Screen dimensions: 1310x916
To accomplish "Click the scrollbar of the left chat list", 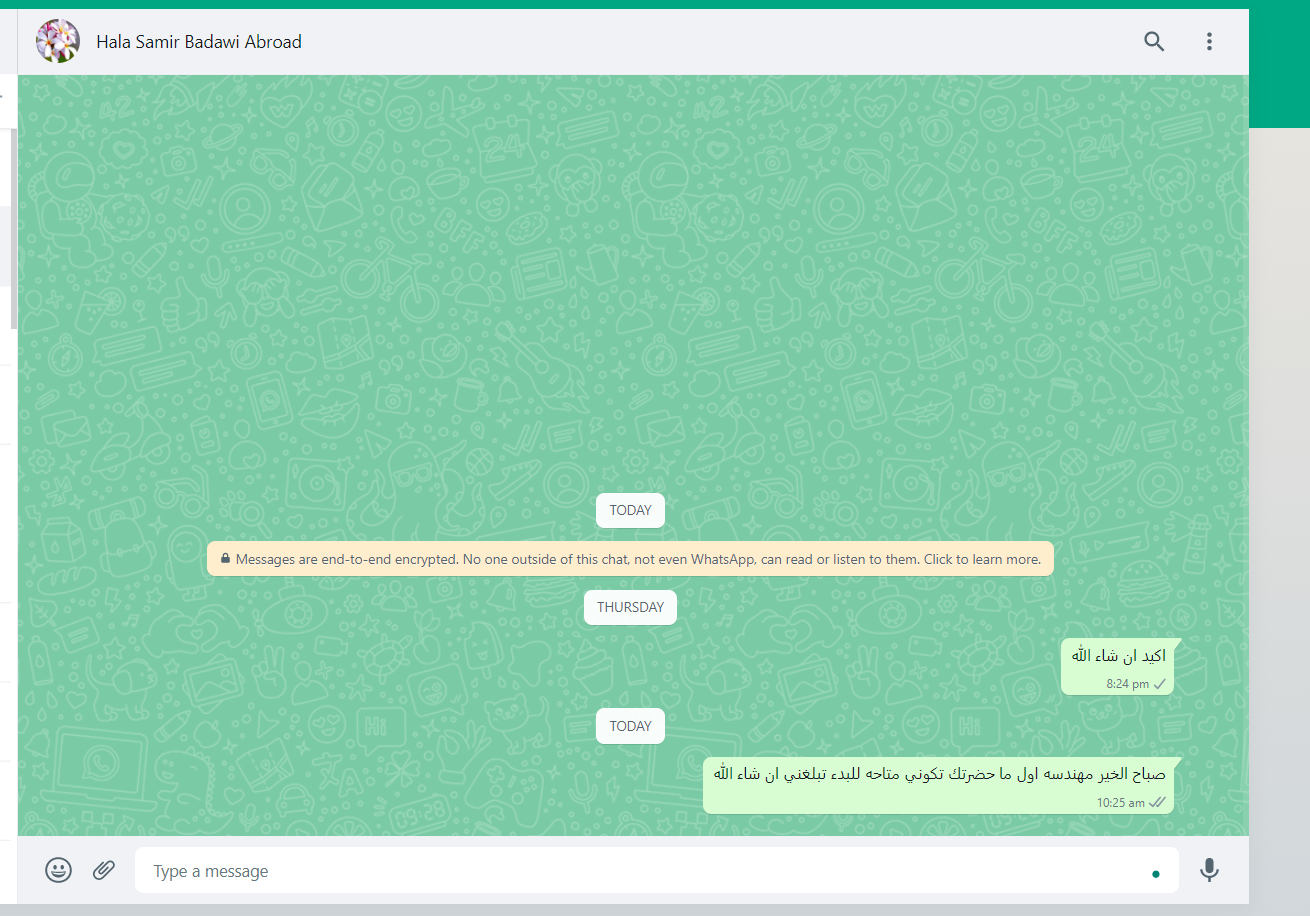I will pos(13,229).
